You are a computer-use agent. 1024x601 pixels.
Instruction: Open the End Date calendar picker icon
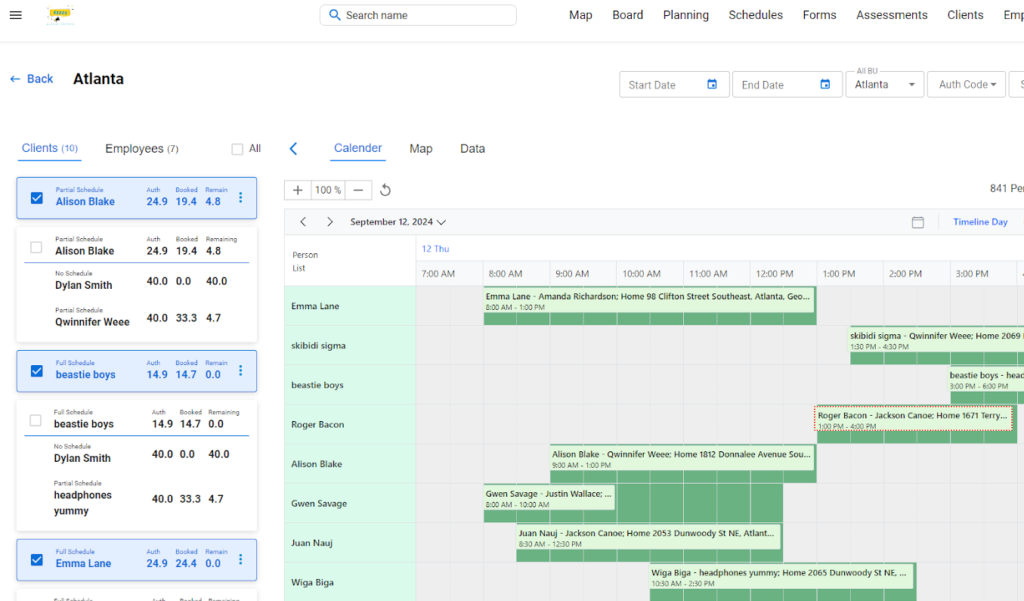point(825,84)
